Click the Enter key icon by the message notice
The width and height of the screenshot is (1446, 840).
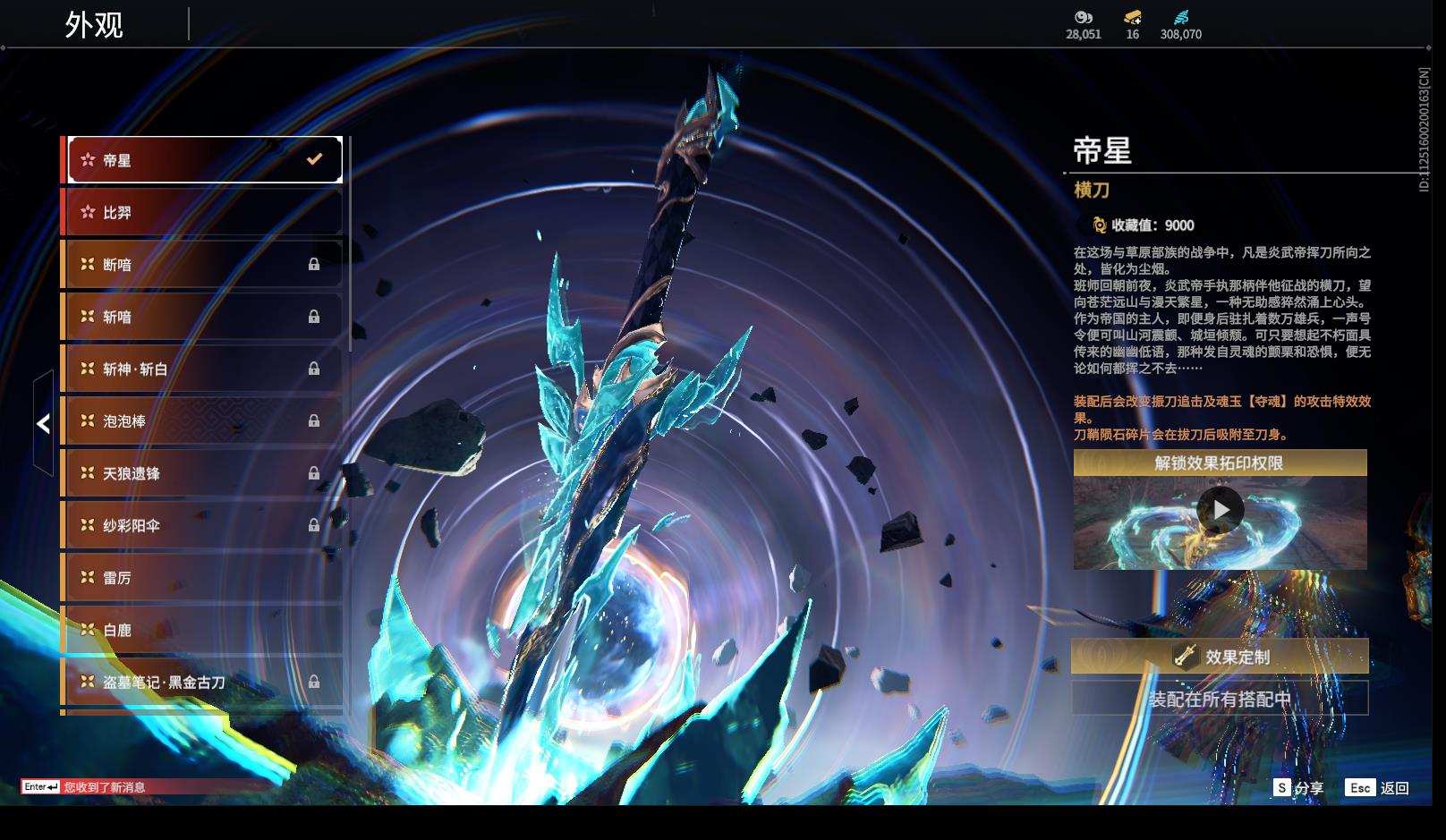click(x=41, y=787)
